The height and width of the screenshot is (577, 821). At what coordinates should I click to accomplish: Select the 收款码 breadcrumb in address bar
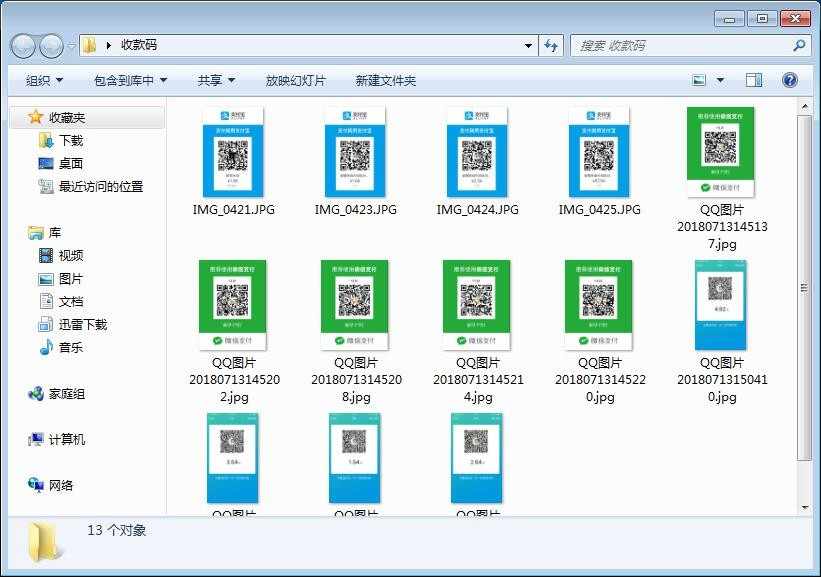139,45
